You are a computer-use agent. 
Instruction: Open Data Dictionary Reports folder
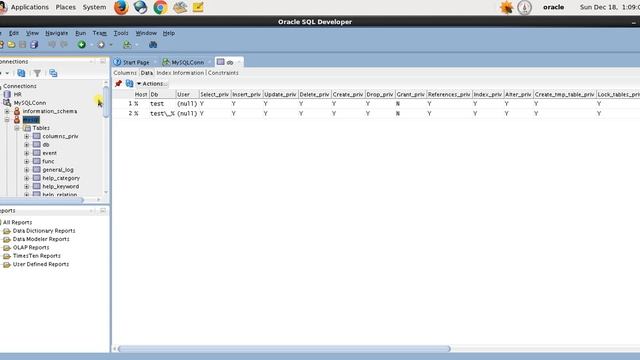click(44, 231)
